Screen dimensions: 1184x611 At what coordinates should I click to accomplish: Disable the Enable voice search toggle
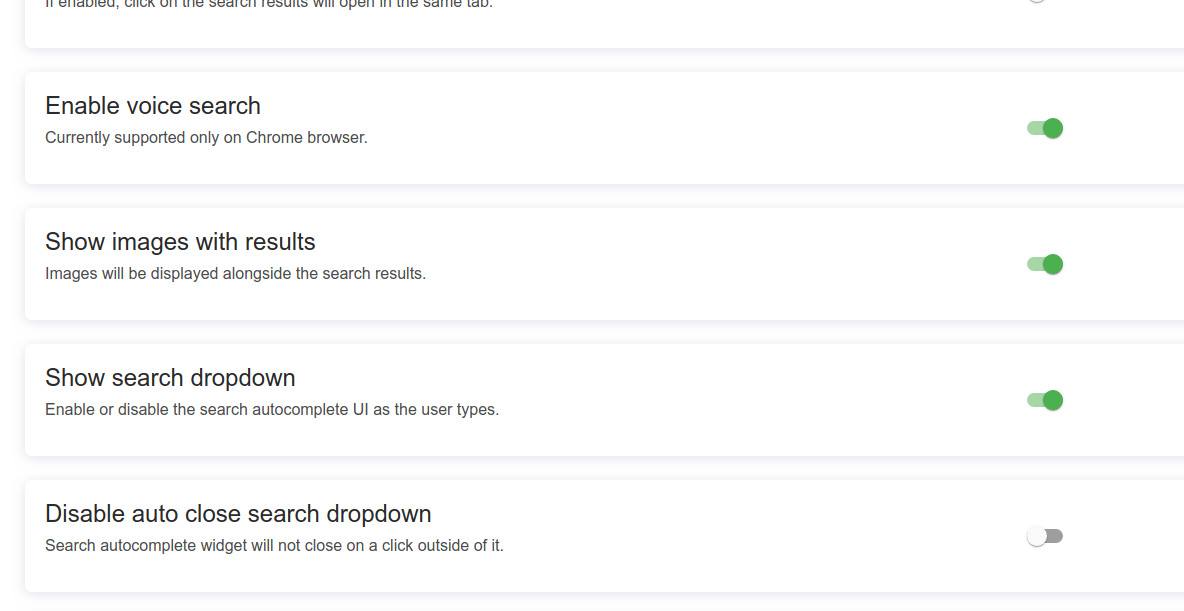click(1044, 128)
